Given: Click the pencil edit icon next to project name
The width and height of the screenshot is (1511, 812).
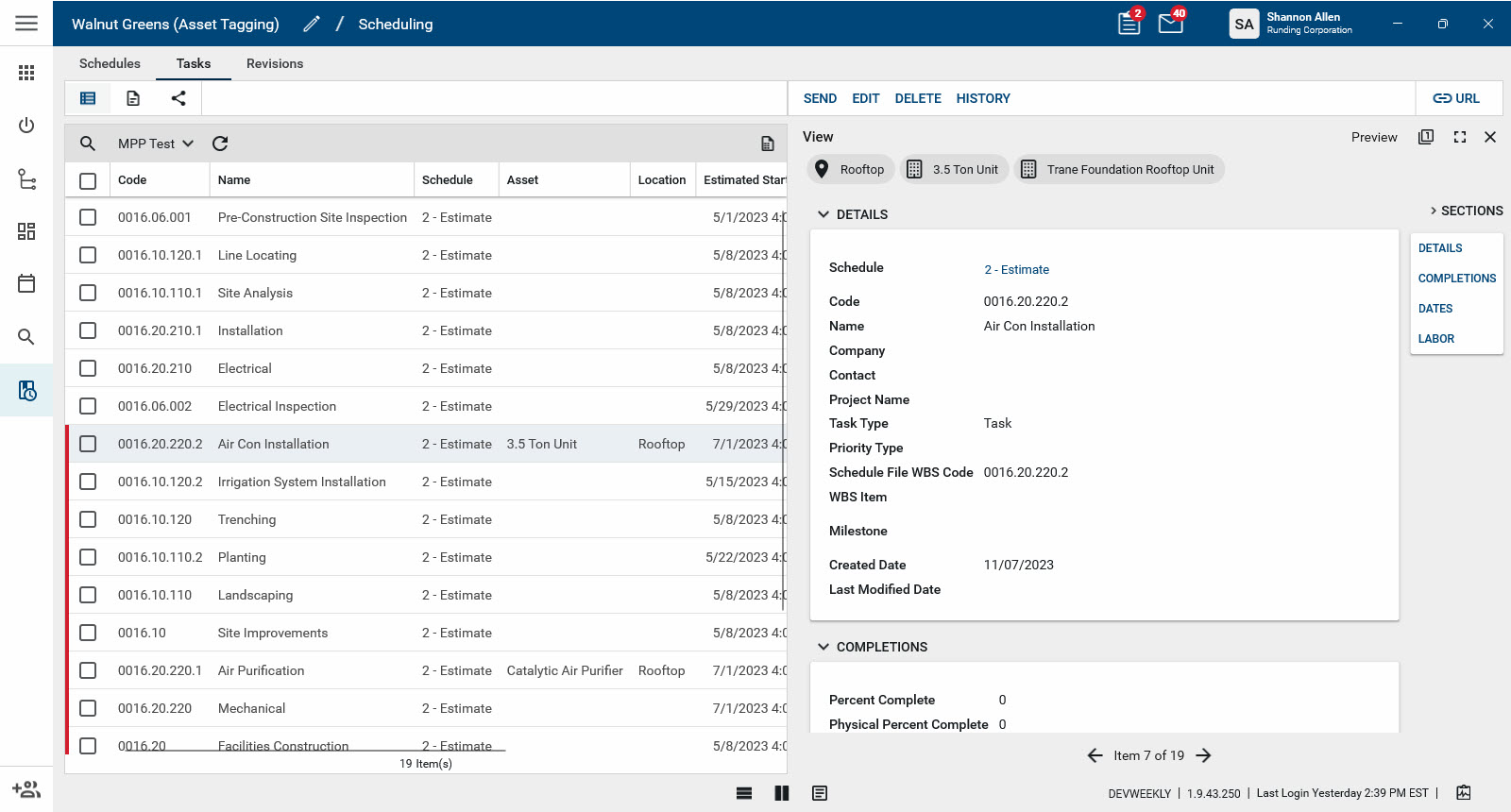Looking at the screenshot, I should [x=312, y=25].
